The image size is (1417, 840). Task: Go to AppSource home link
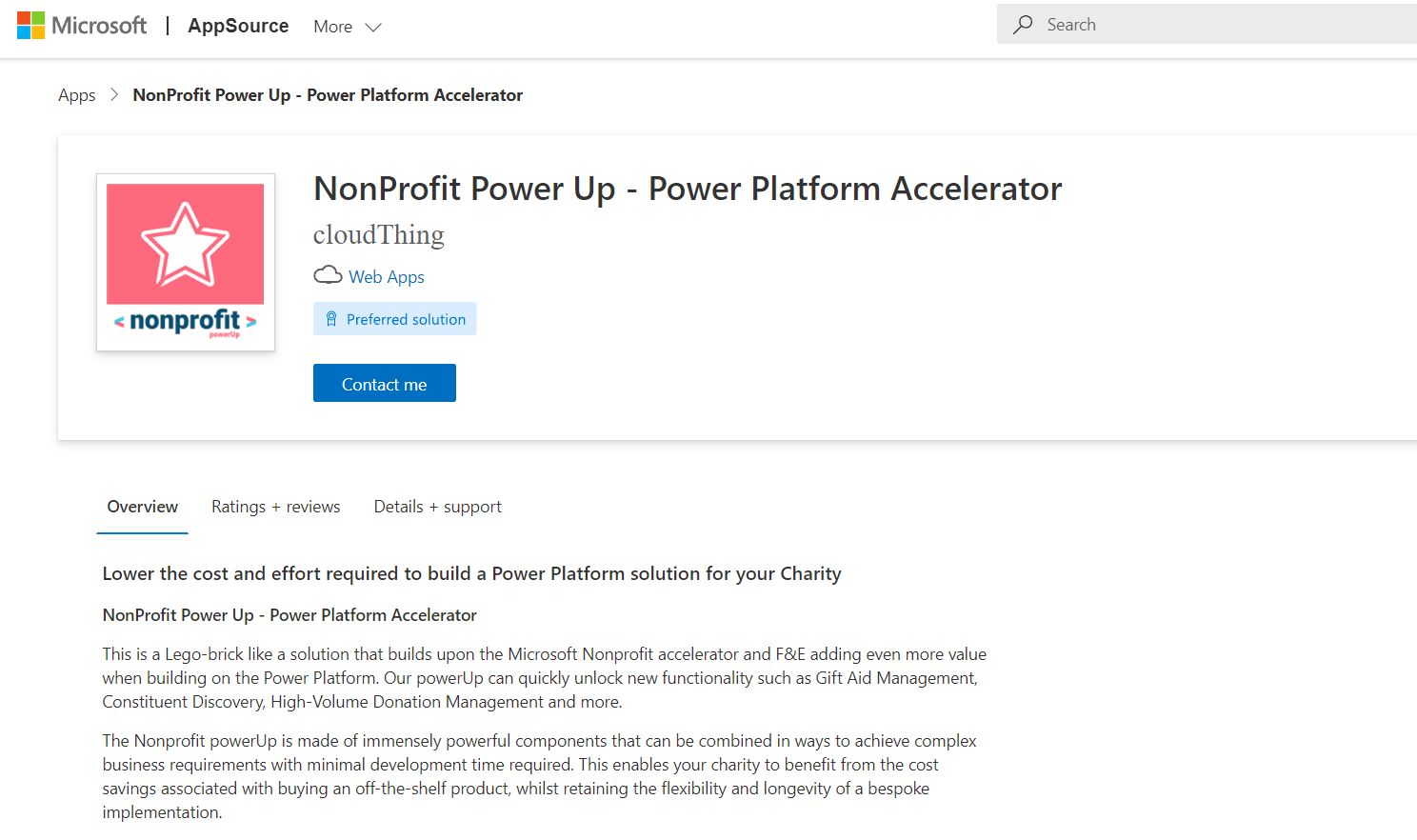click(x=238, y=26)
